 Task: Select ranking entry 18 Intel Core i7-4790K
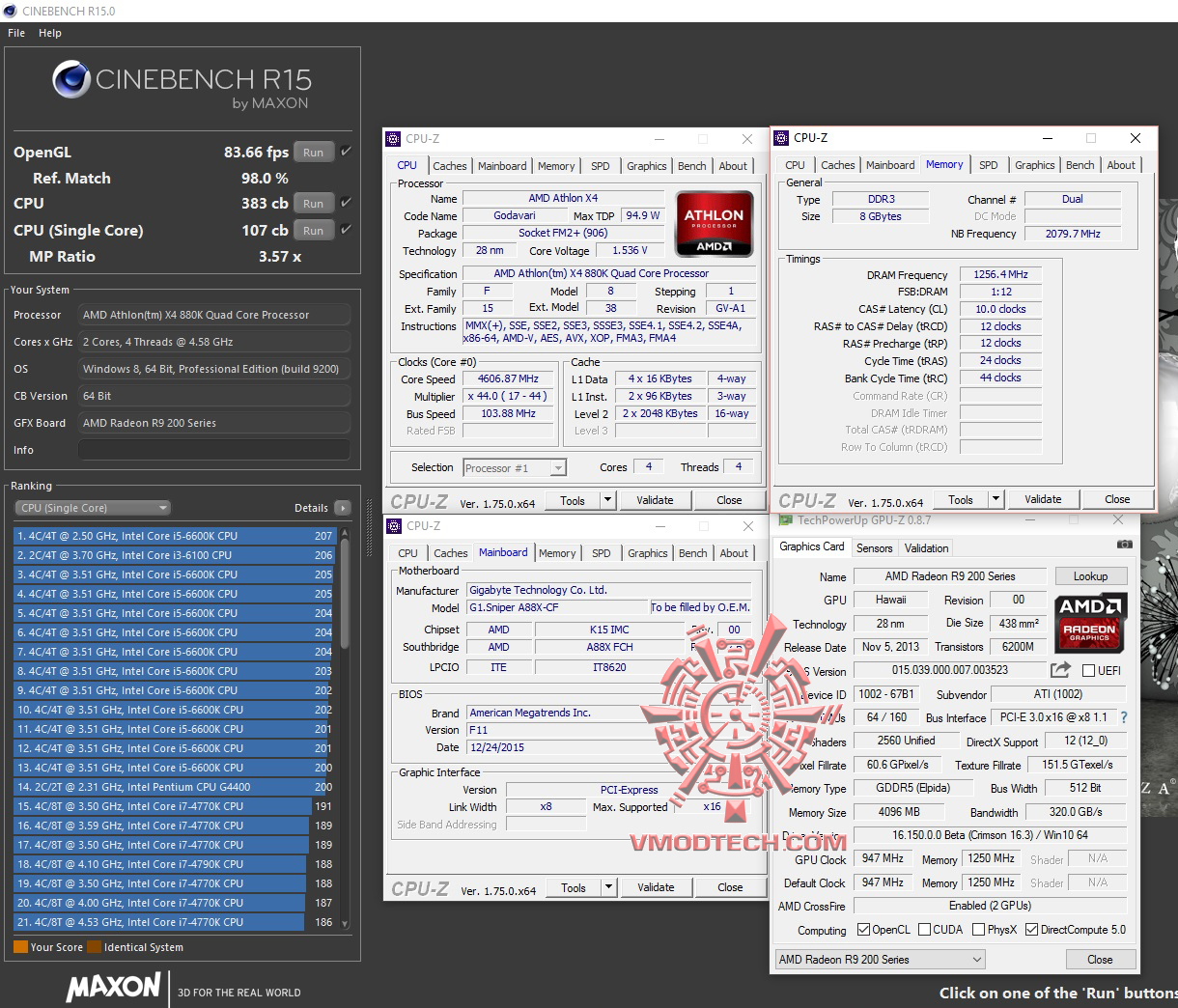175,864
